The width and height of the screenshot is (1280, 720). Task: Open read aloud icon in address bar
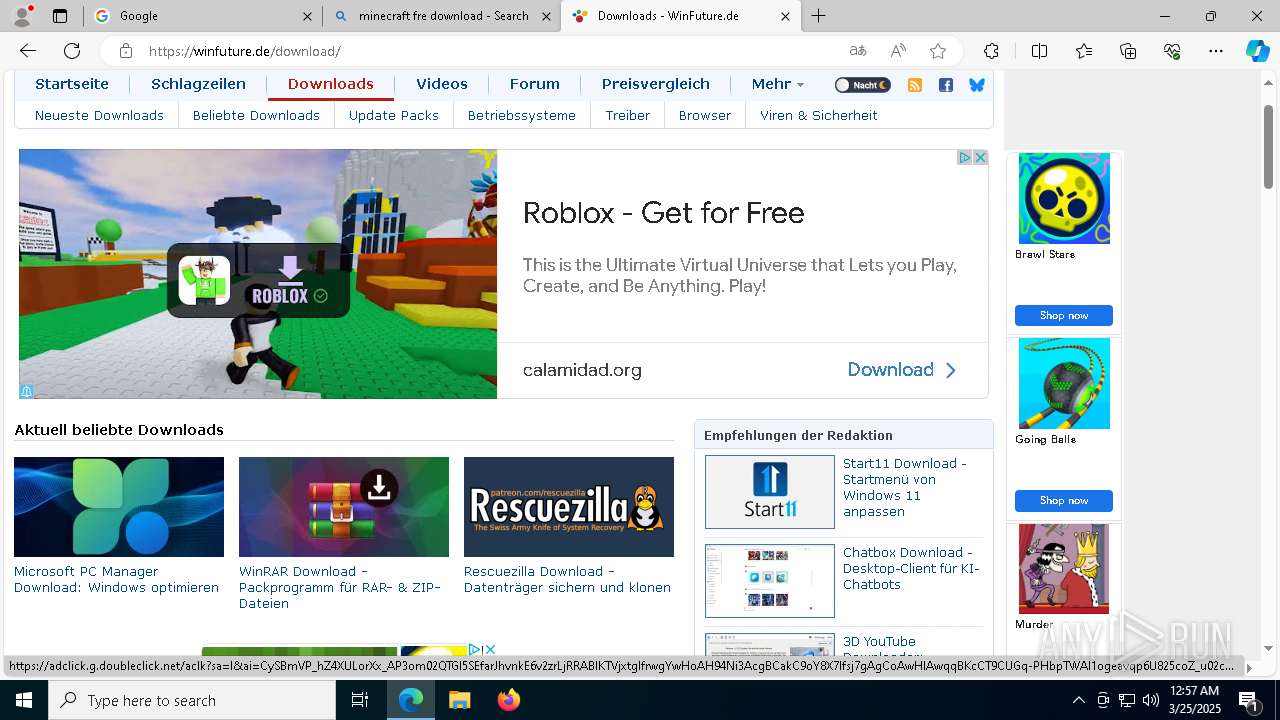(898, 51)
